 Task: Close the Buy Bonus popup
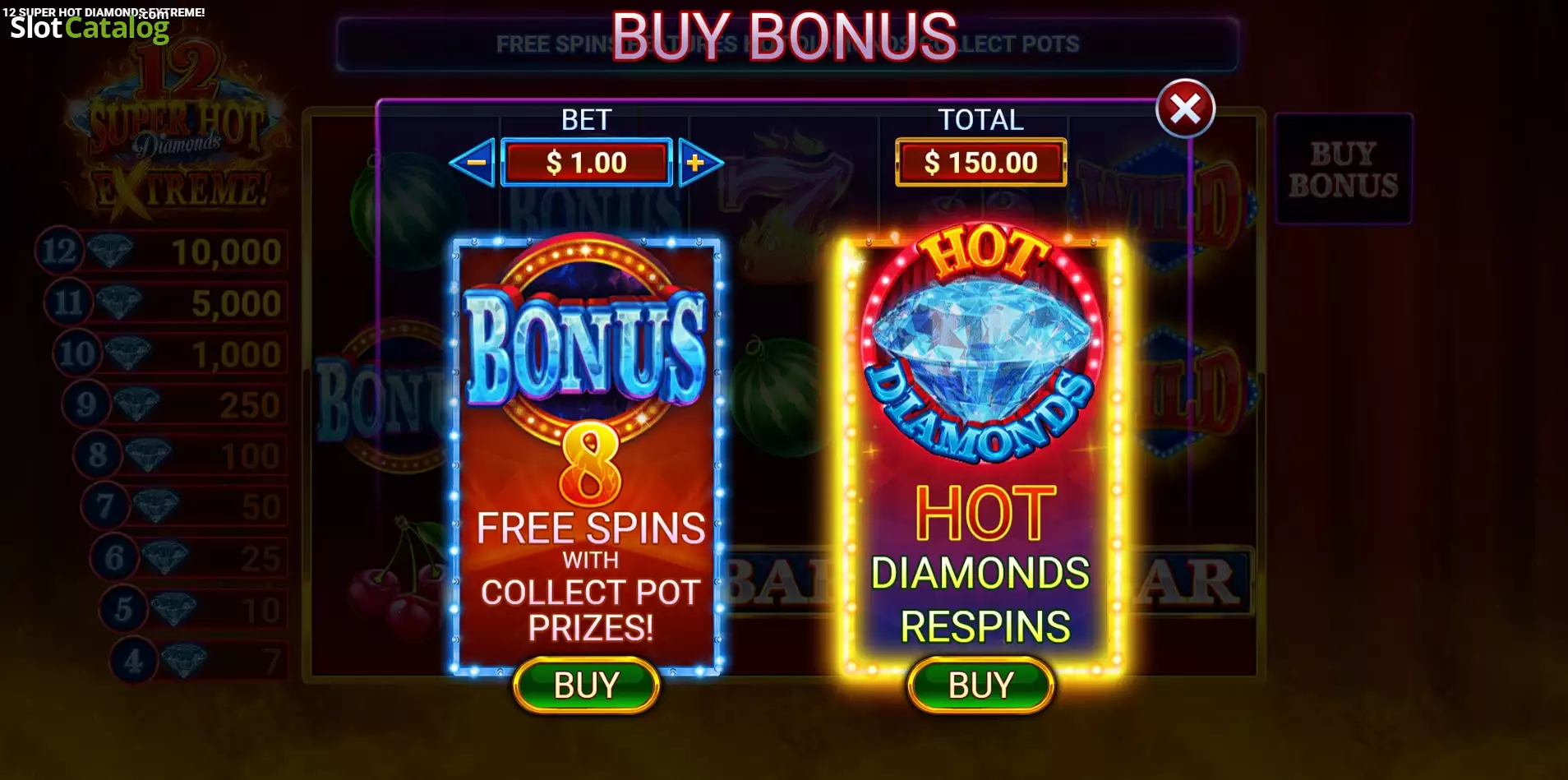click(1185, 108)
